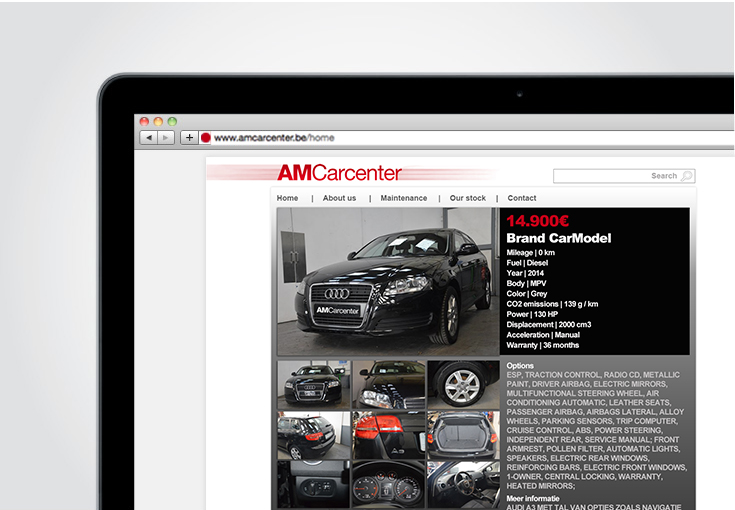Click the Warranty | 36 months line
Image resolution: width=735 pixels, height=510 pixels.
pos(543,345)
